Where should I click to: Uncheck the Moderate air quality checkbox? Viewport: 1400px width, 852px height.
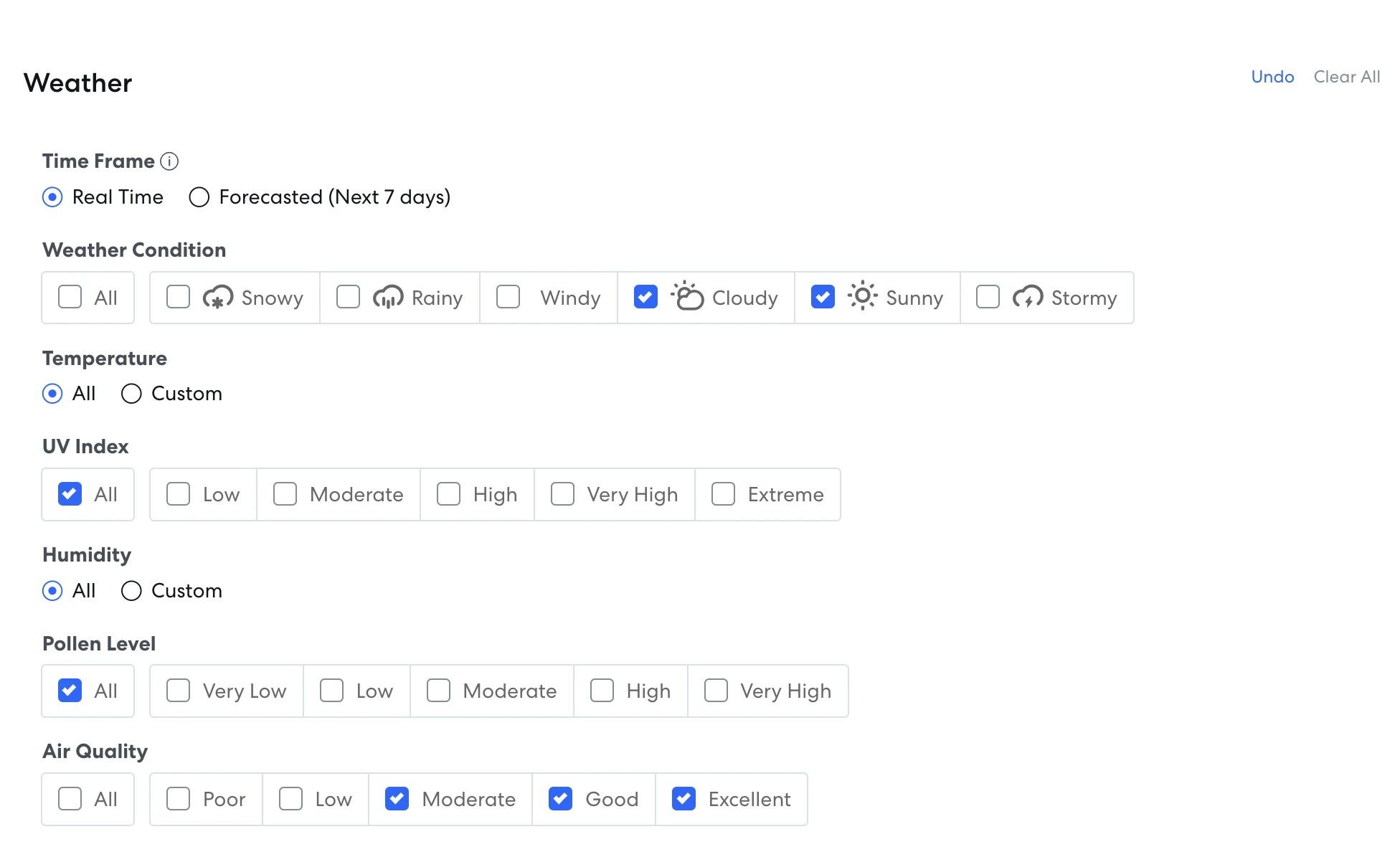coord(397,799)
